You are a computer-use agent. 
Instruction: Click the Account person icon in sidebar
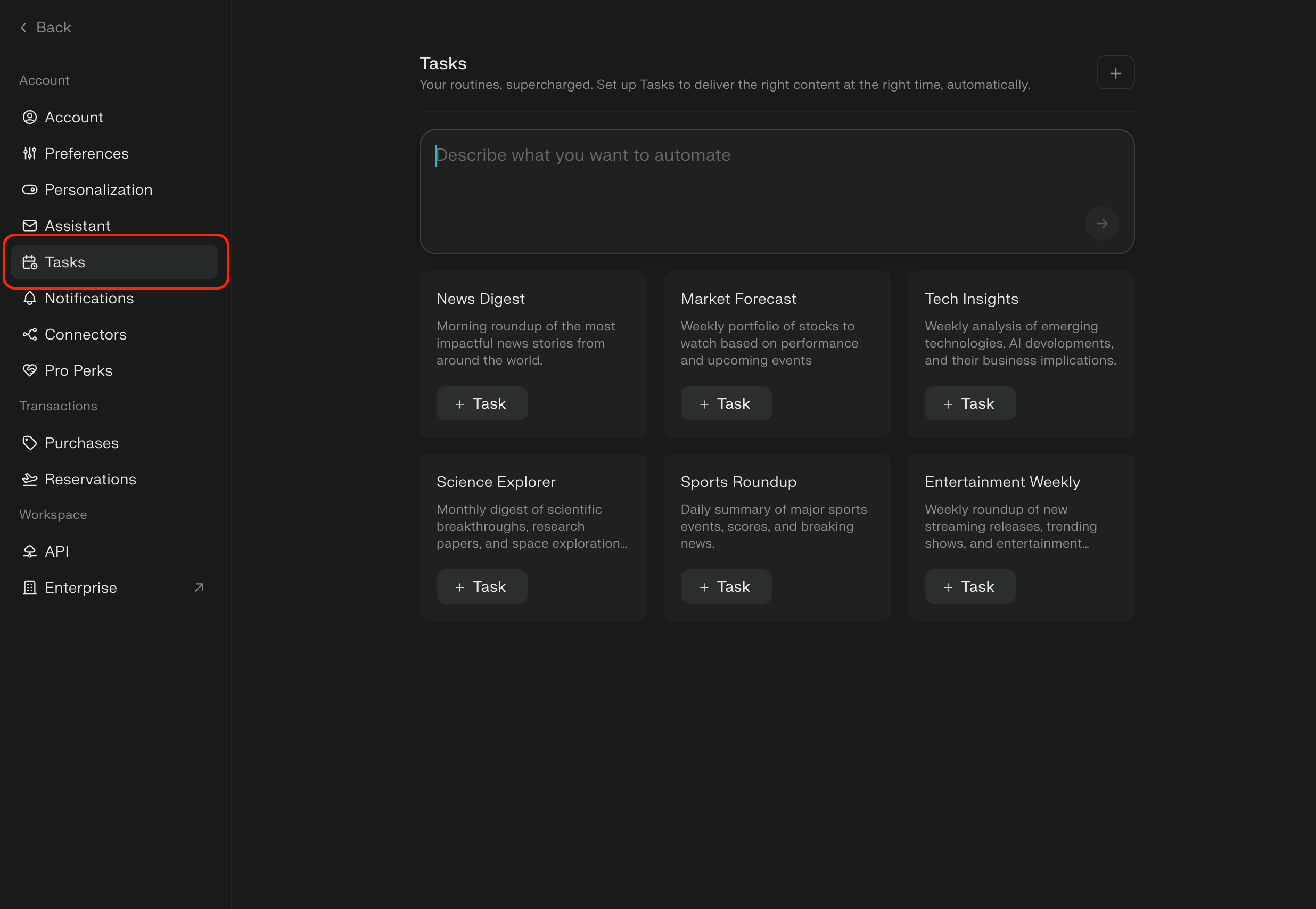pyautogui.click(x=30, y=117)
